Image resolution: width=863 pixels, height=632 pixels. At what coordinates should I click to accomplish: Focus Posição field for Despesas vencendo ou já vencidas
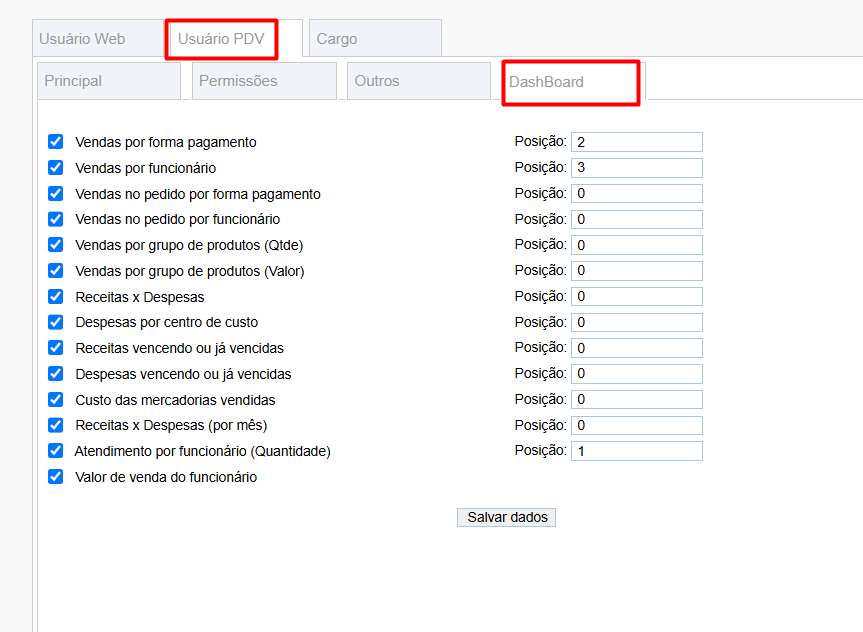pos(637,374)
